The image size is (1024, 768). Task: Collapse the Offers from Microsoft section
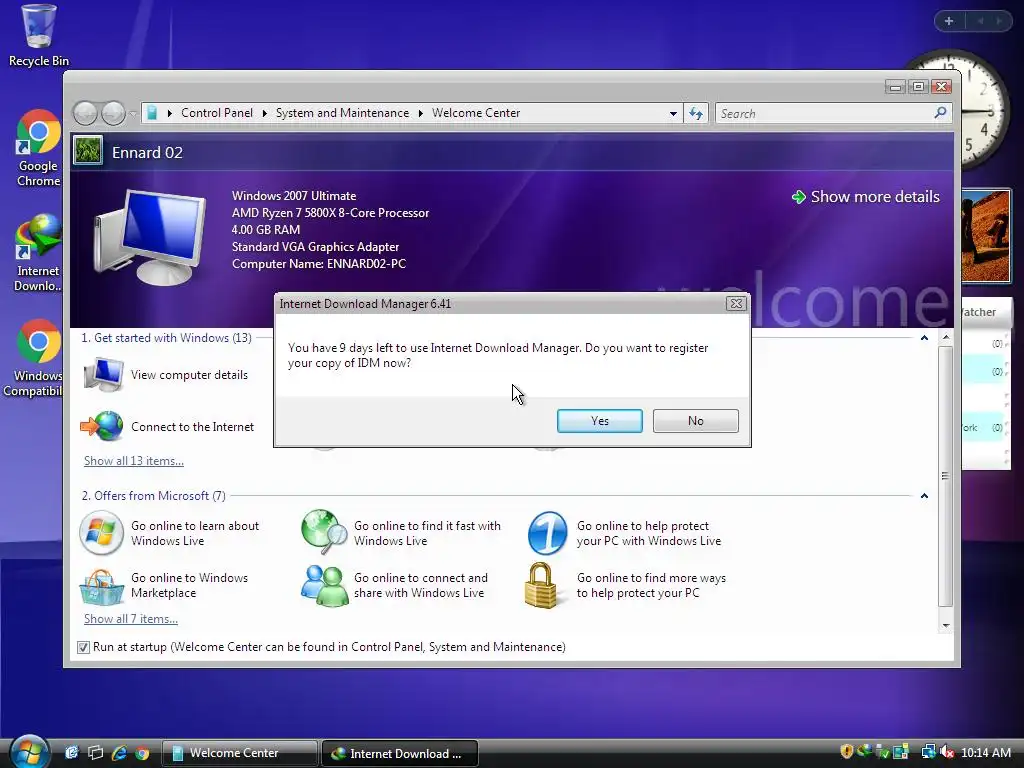[x=924, y=496]
